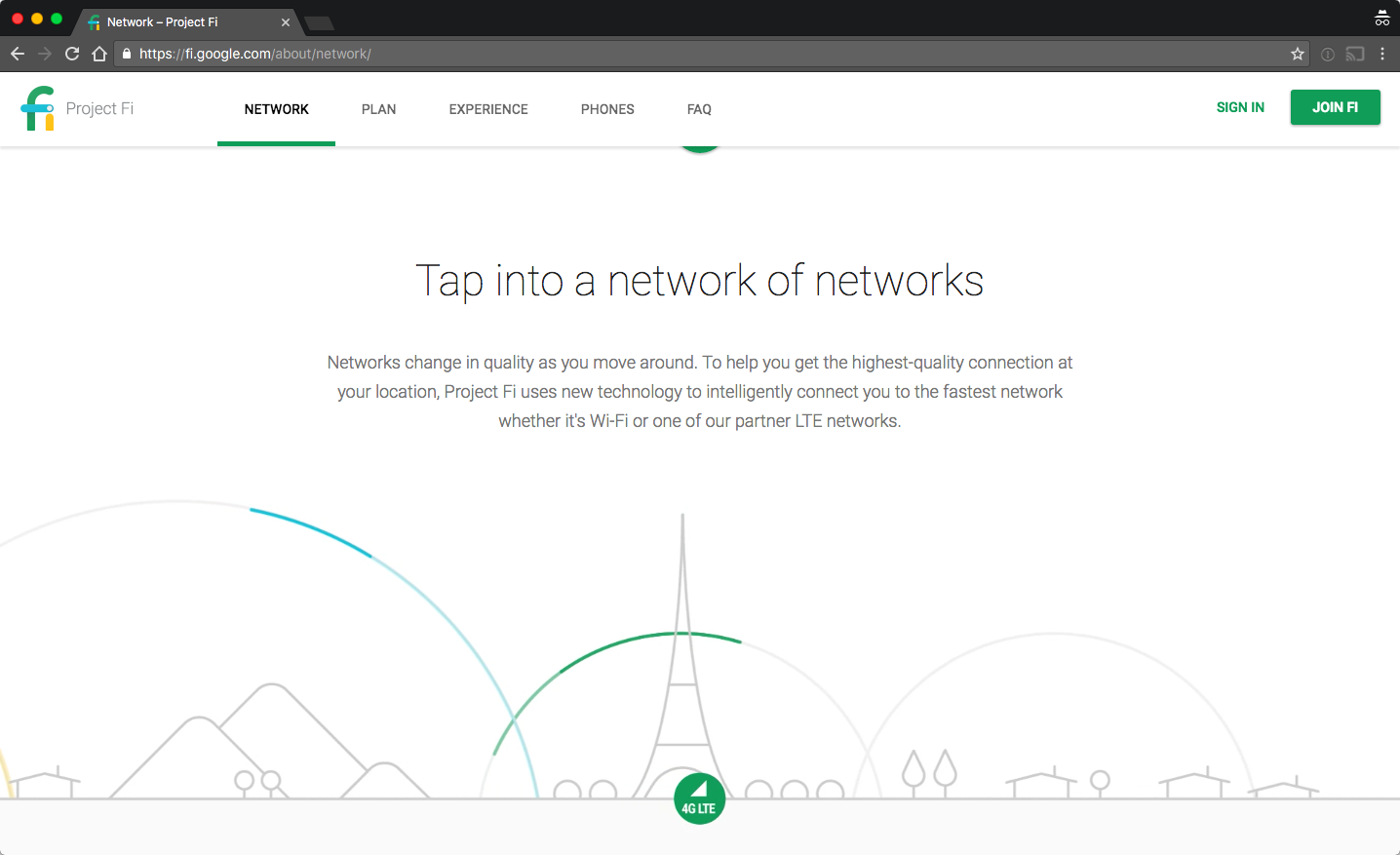The height and width of the screenshot is (855, 1400).
Task: Click the SIGN IN link
Action: [x=1240, y=107]
